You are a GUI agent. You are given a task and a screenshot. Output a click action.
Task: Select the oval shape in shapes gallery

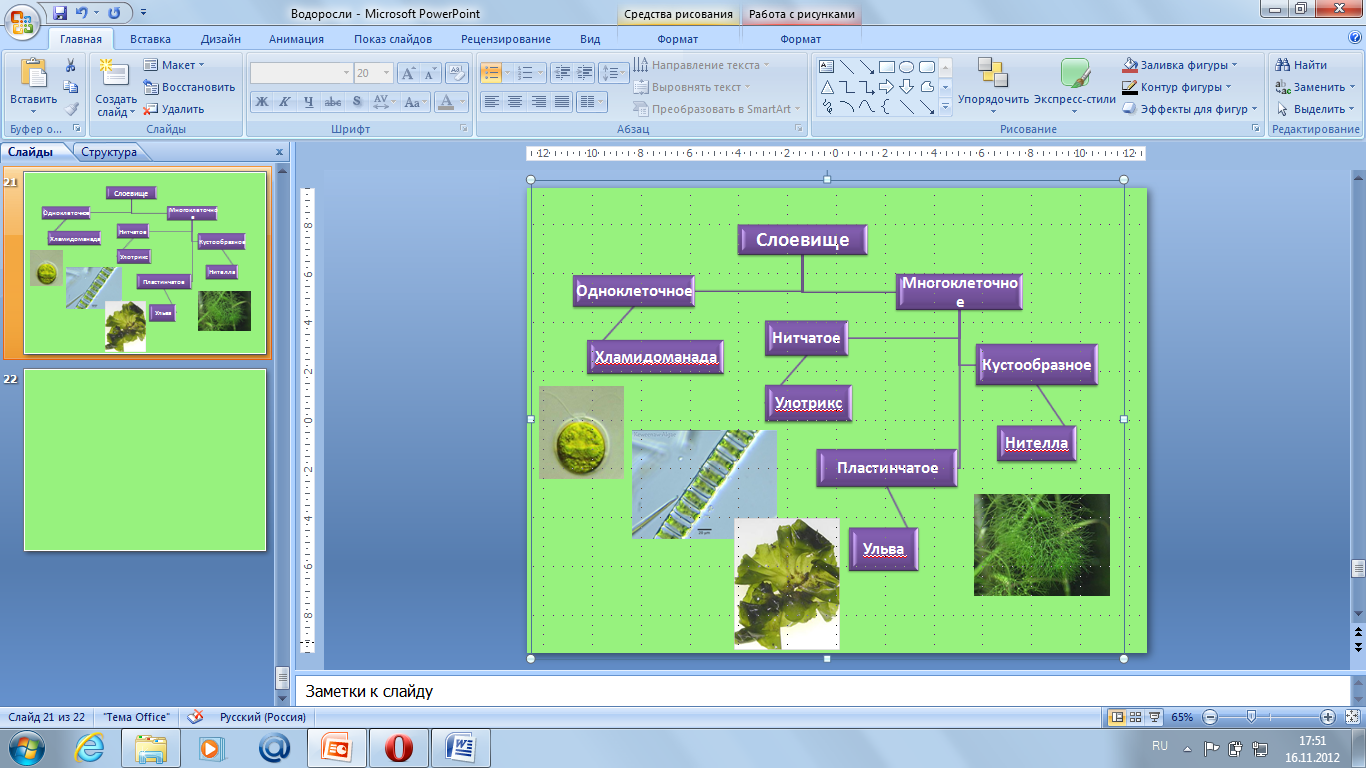click(906, 67)
